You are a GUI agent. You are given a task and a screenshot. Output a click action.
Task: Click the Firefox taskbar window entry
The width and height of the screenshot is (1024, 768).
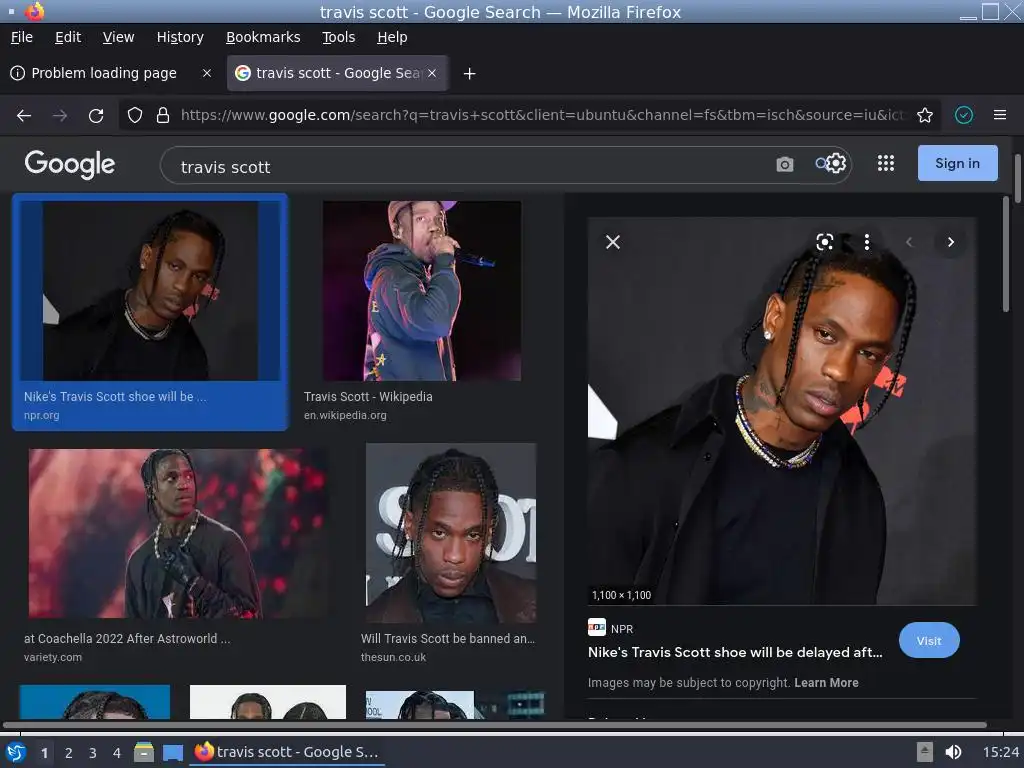tap(287, 752)
